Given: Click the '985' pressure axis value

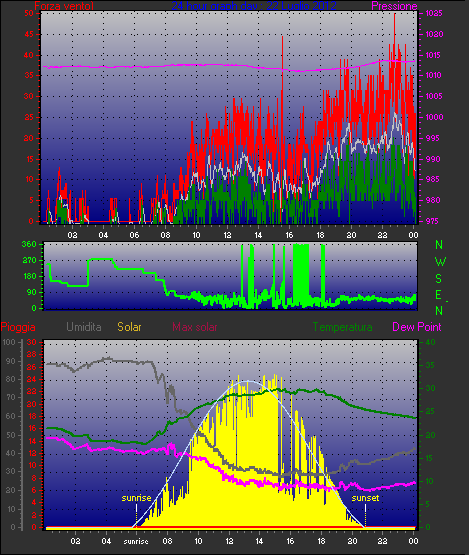Looking at the screenshot, I should point(432,179).
